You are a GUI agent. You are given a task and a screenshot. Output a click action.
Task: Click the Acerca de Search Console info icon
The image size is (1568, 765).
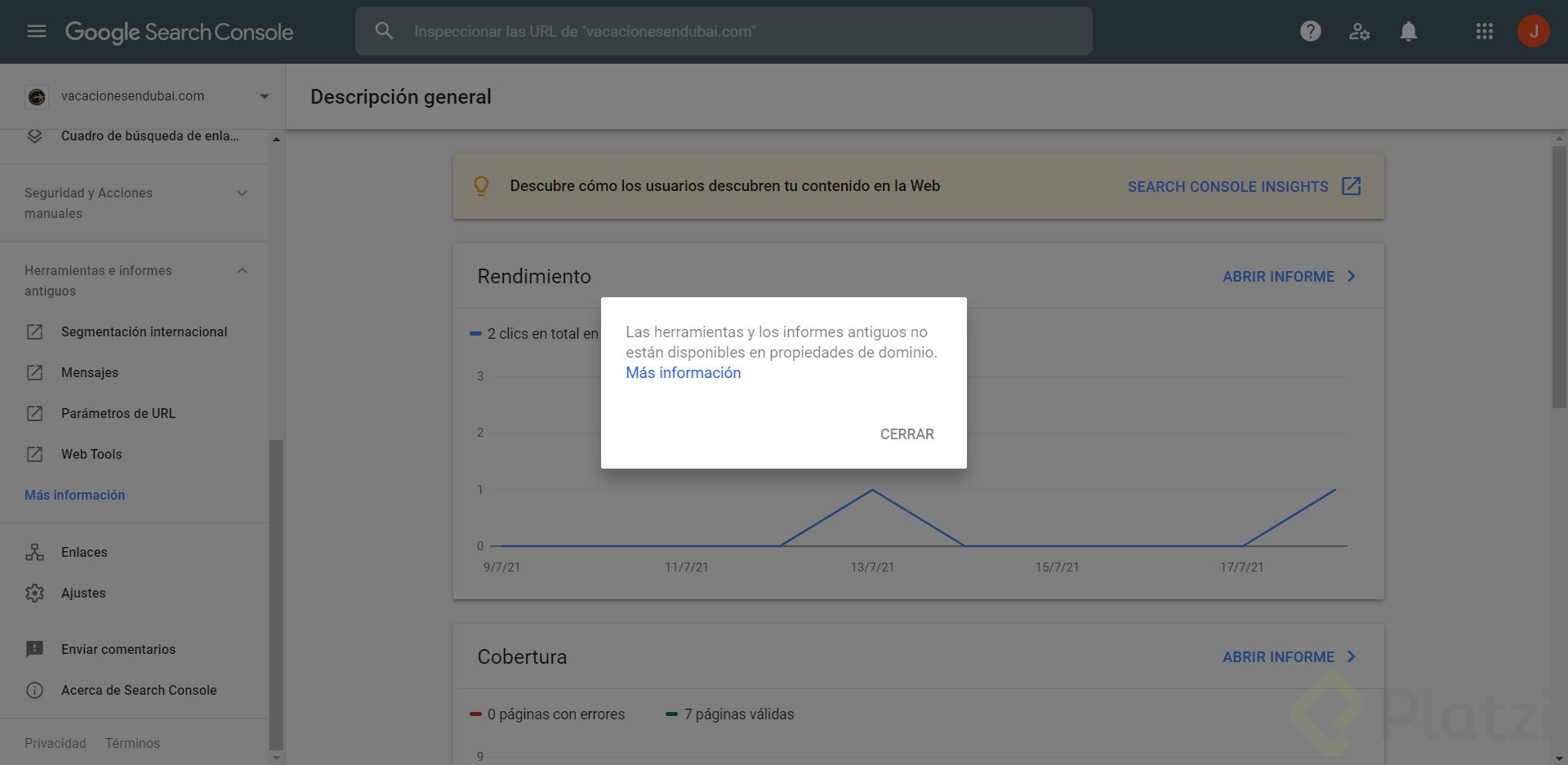pos(34,691)
